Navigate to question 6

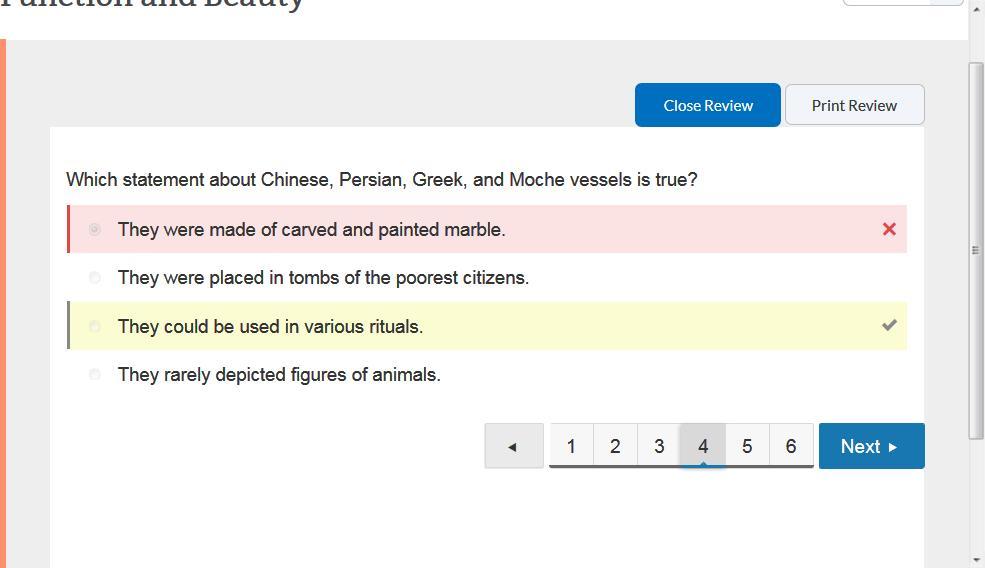click(791, 446)
